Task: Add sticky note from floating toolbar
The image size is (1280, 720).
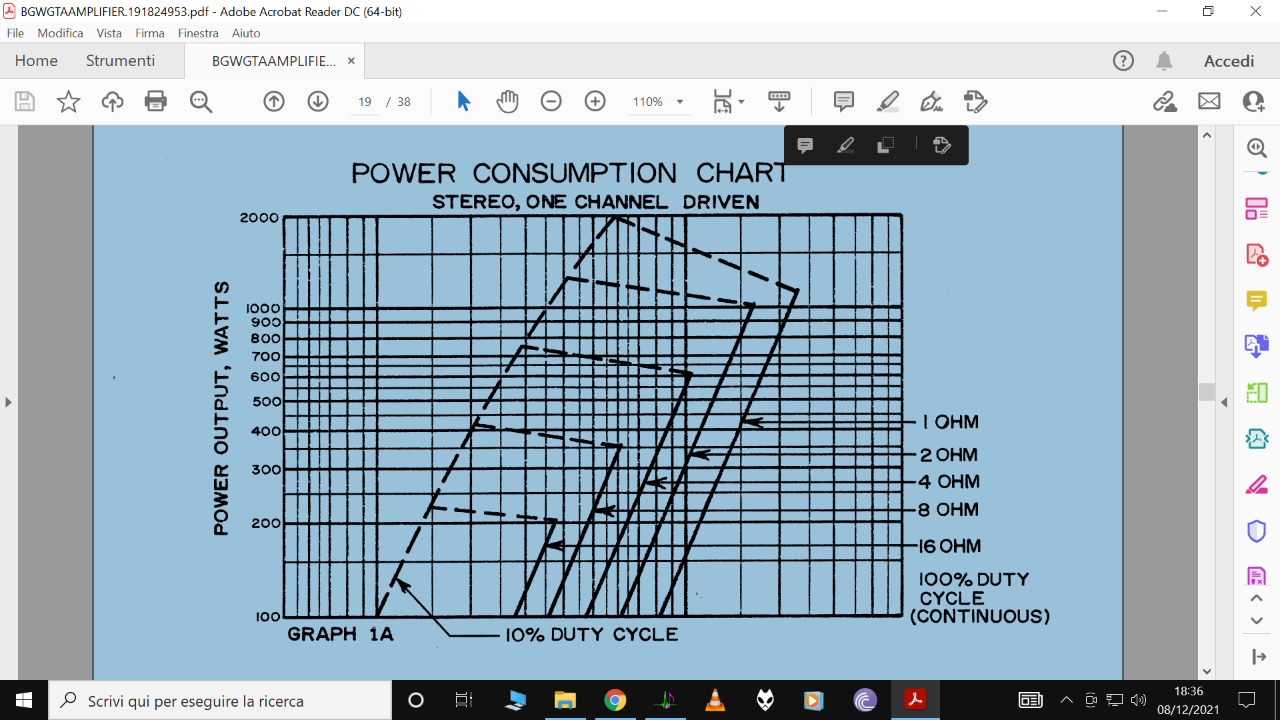Action: (805, 146)
